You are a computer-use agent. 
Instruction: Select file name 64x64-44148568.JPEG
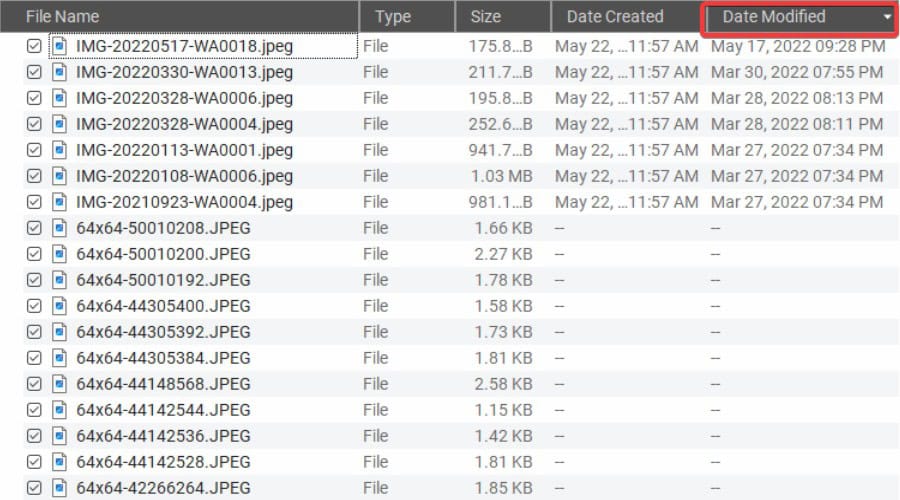(x=163, y=383)
